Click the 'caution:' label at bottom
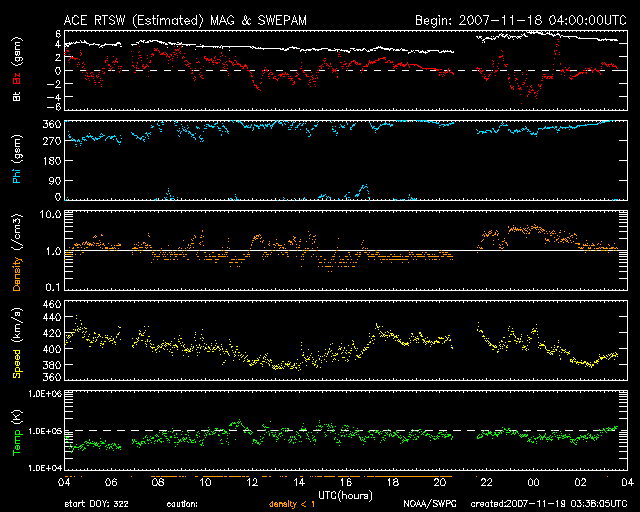 (x=182, y=504)
